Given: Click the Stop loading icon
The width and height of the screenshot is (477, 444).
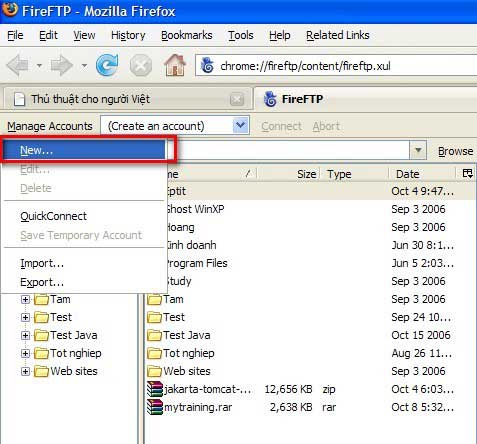Looking at the screenshot, I should 141,66.
